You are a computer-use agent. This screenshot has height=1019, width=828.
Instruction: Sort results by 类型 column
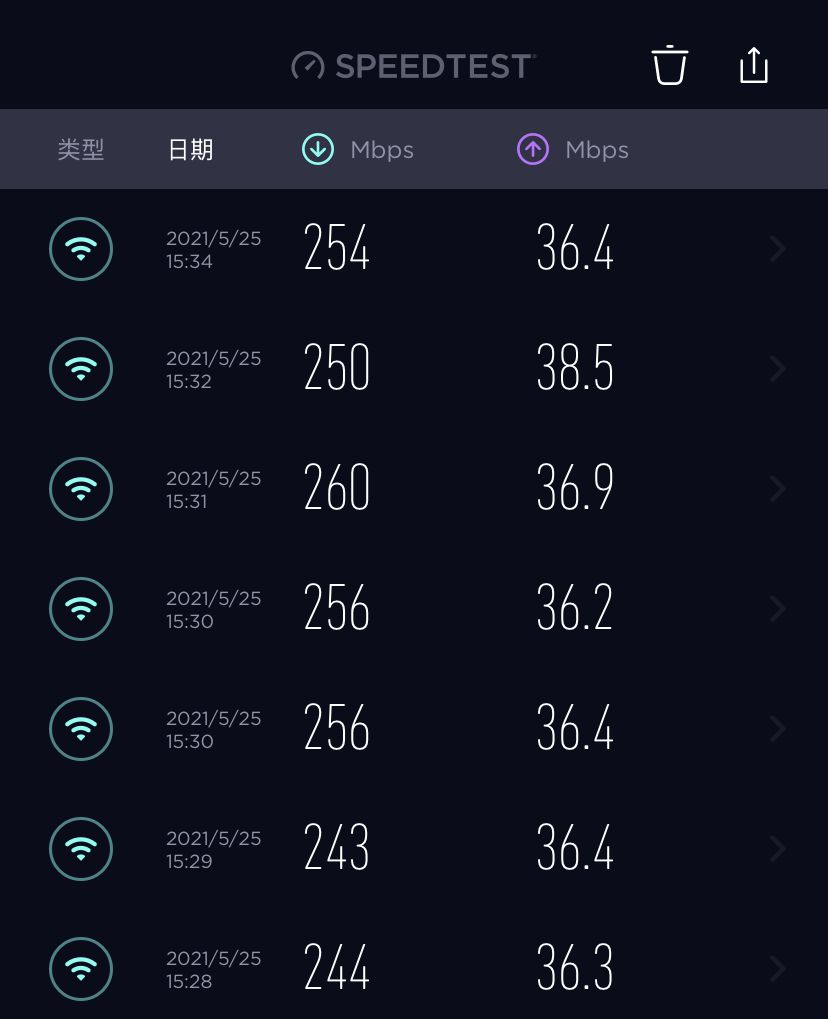pos(81,149)
